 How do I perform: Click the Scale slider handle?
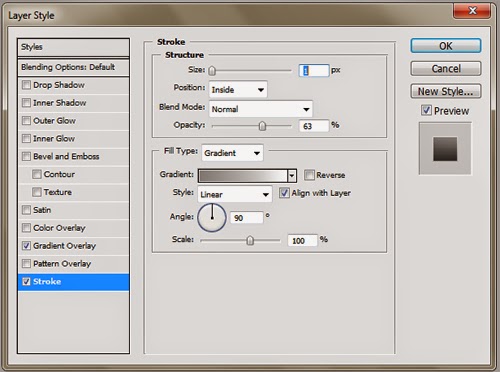(x=250, y=240)
